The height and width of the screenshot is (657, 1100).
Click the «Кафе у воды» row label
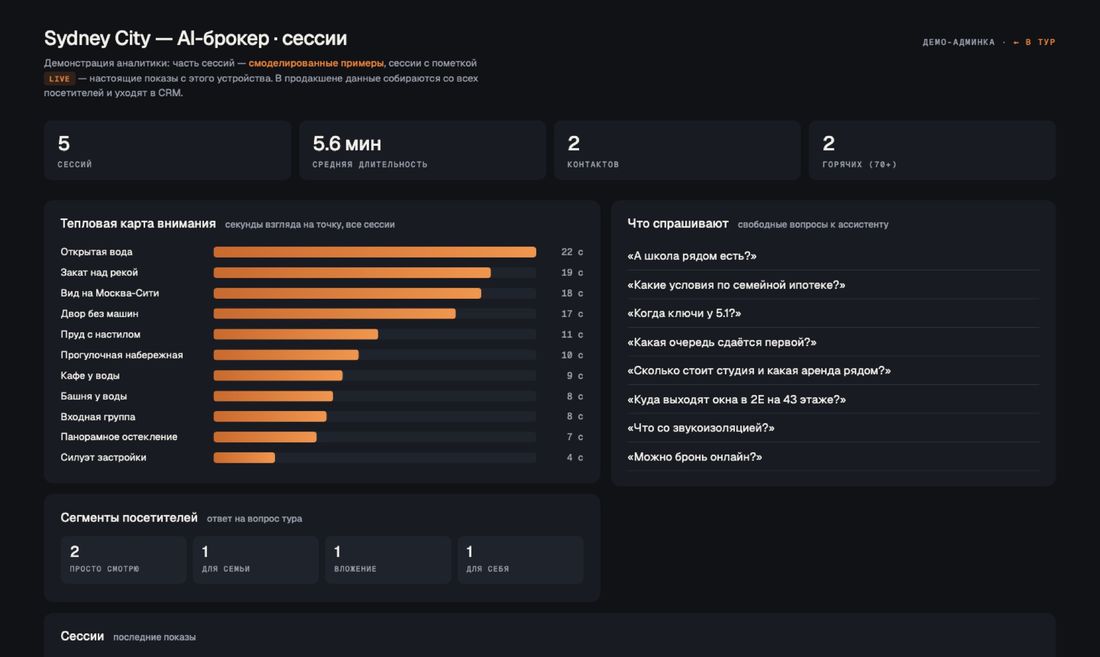tap(90, 376)
